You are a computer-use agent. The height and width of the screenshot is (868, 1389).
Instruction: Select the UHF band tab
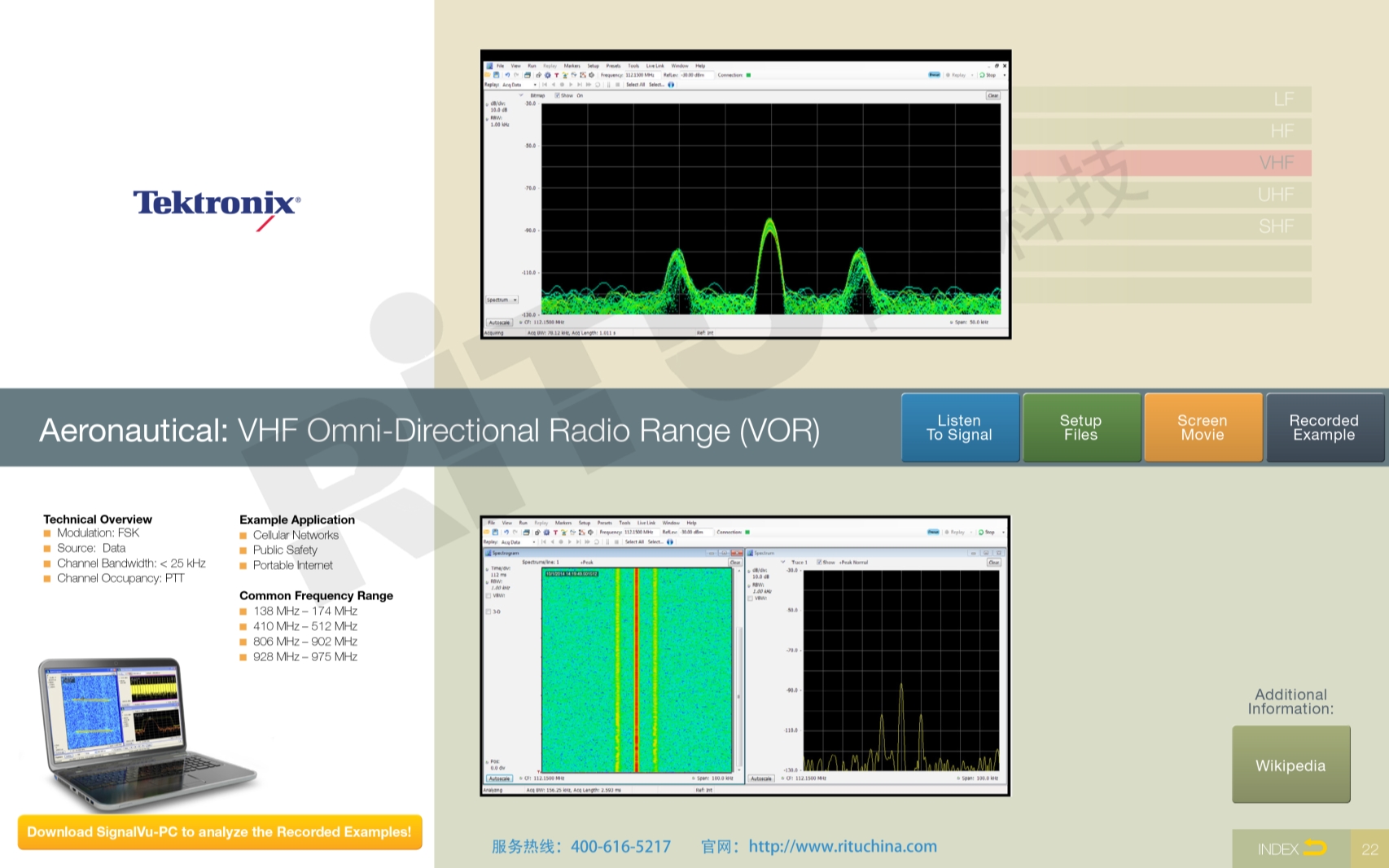[x=1275, y=195]
